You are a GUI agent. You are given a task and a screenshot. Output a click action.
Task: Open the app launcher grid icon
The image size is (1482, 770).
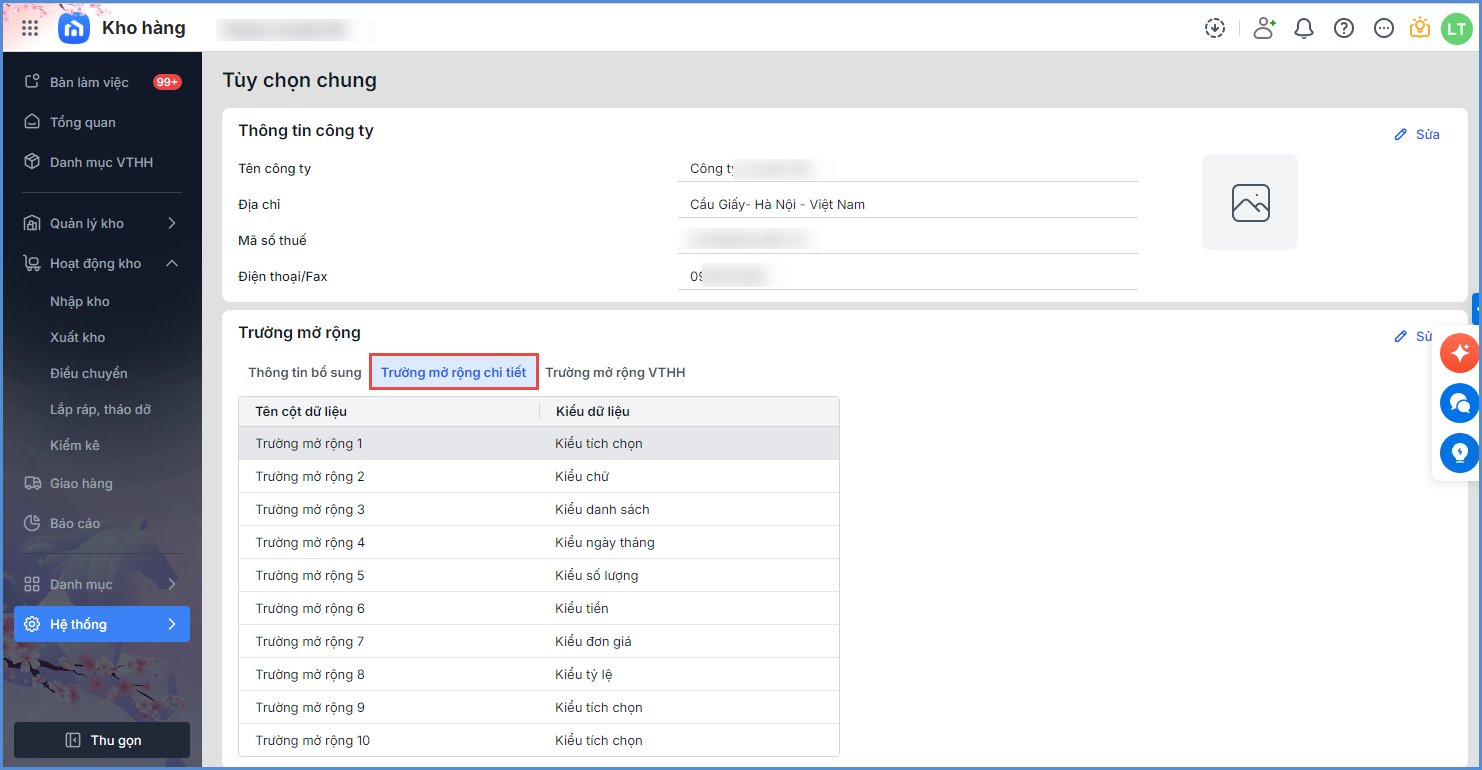30,28
